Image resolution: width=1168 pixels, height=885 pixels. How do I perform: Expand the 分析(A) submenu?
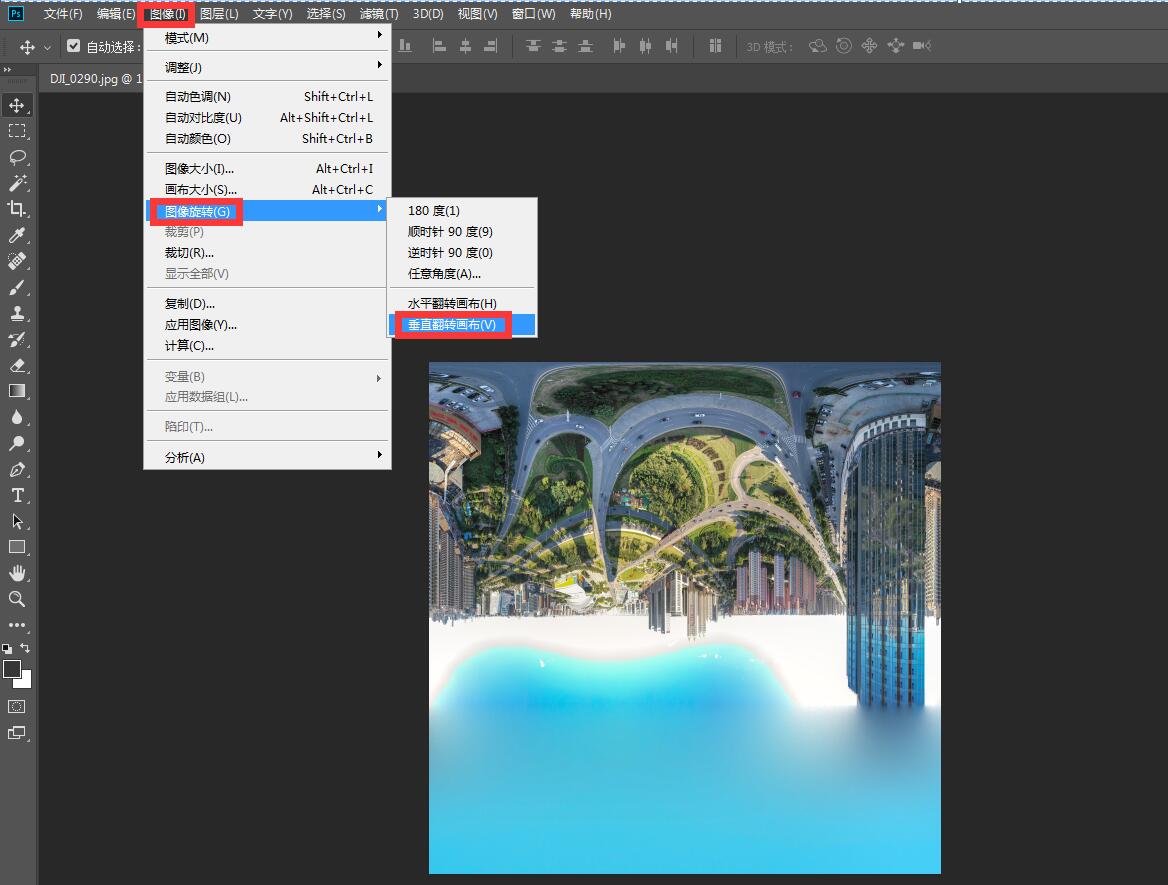pos(267,457)
